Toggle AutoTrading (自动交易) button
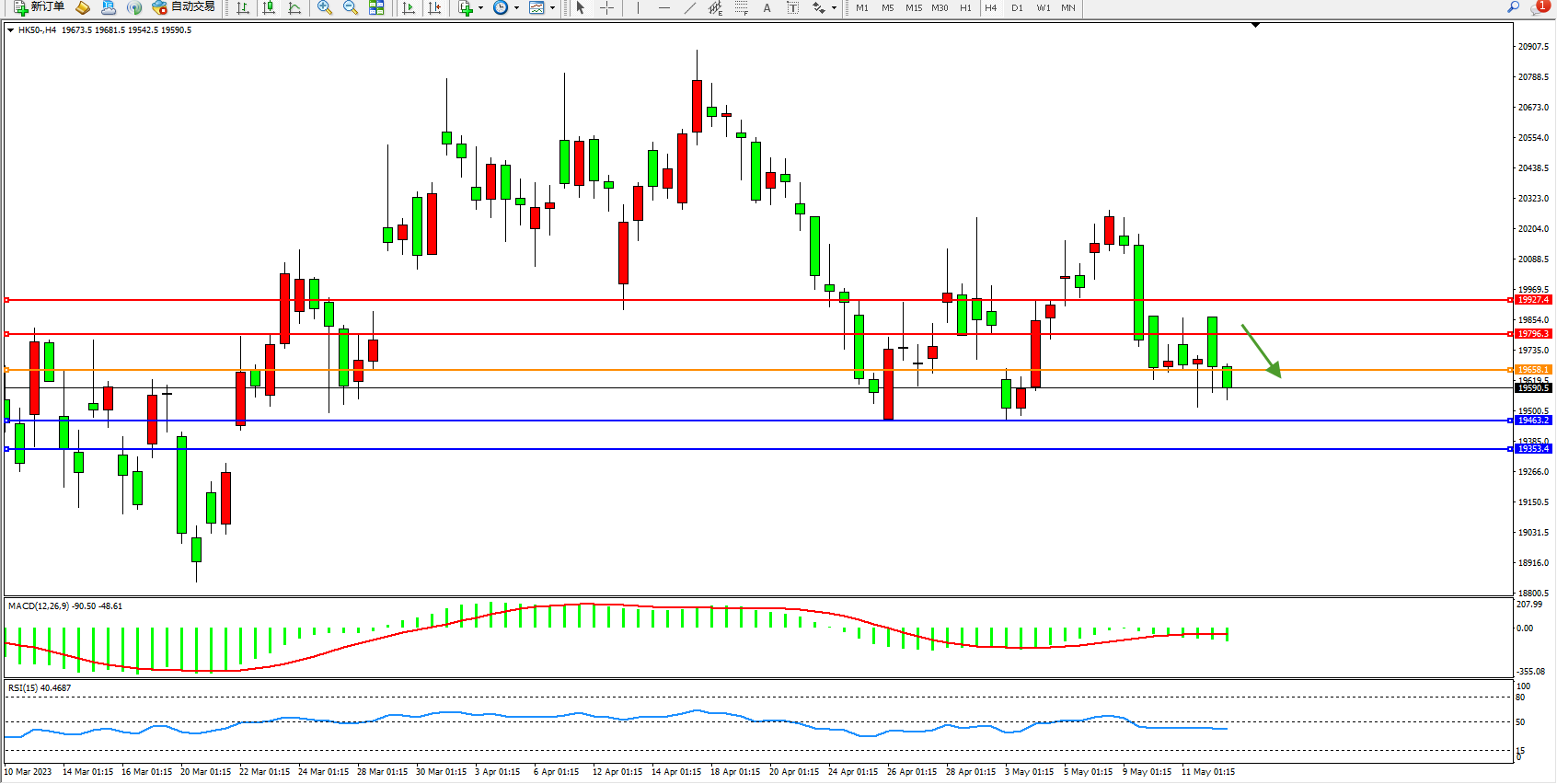The width and height of the screenshot is (1557, 784). pyautogui.click(x=183, y=7)
